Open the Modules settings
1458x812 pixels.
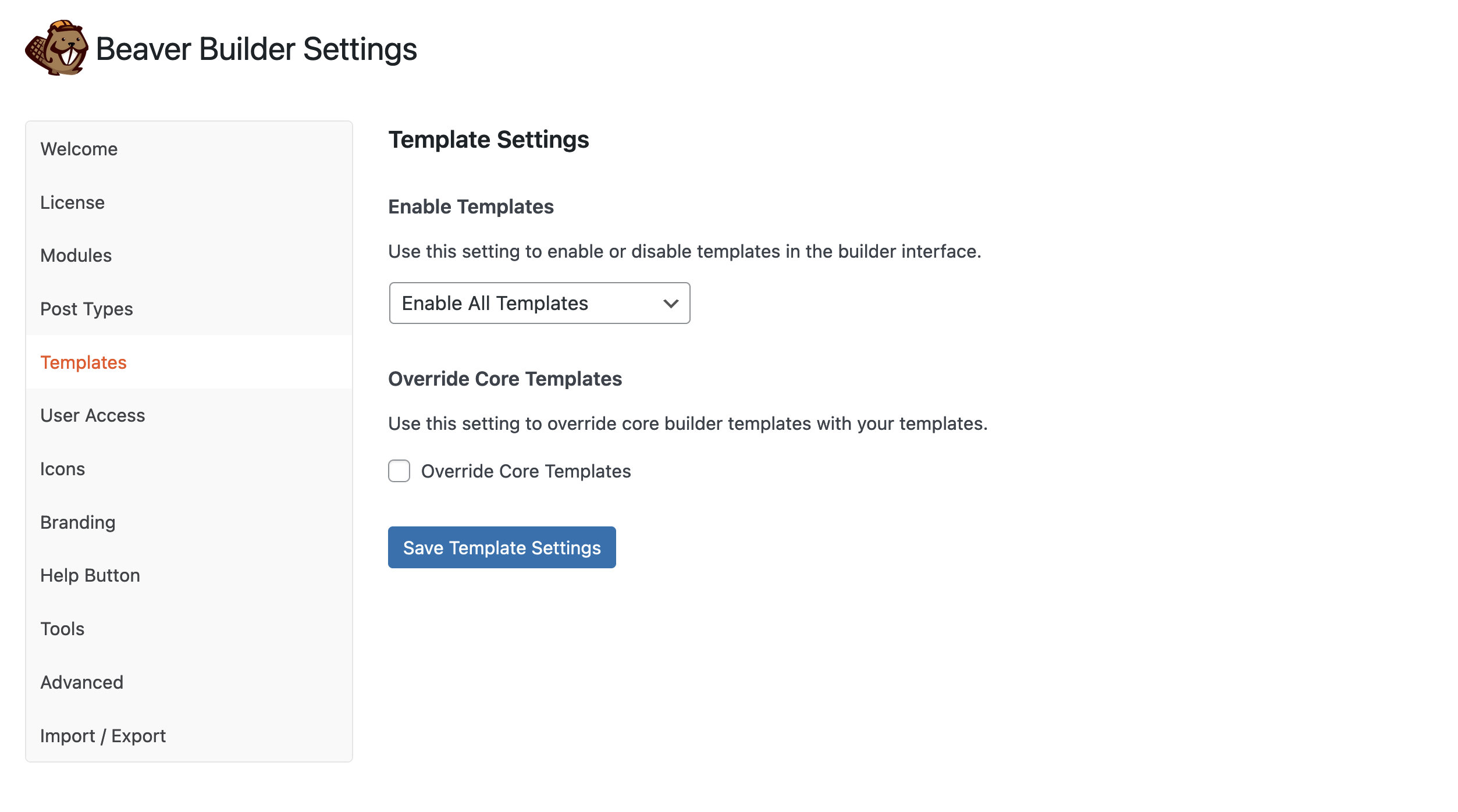[x=76, y=255]
